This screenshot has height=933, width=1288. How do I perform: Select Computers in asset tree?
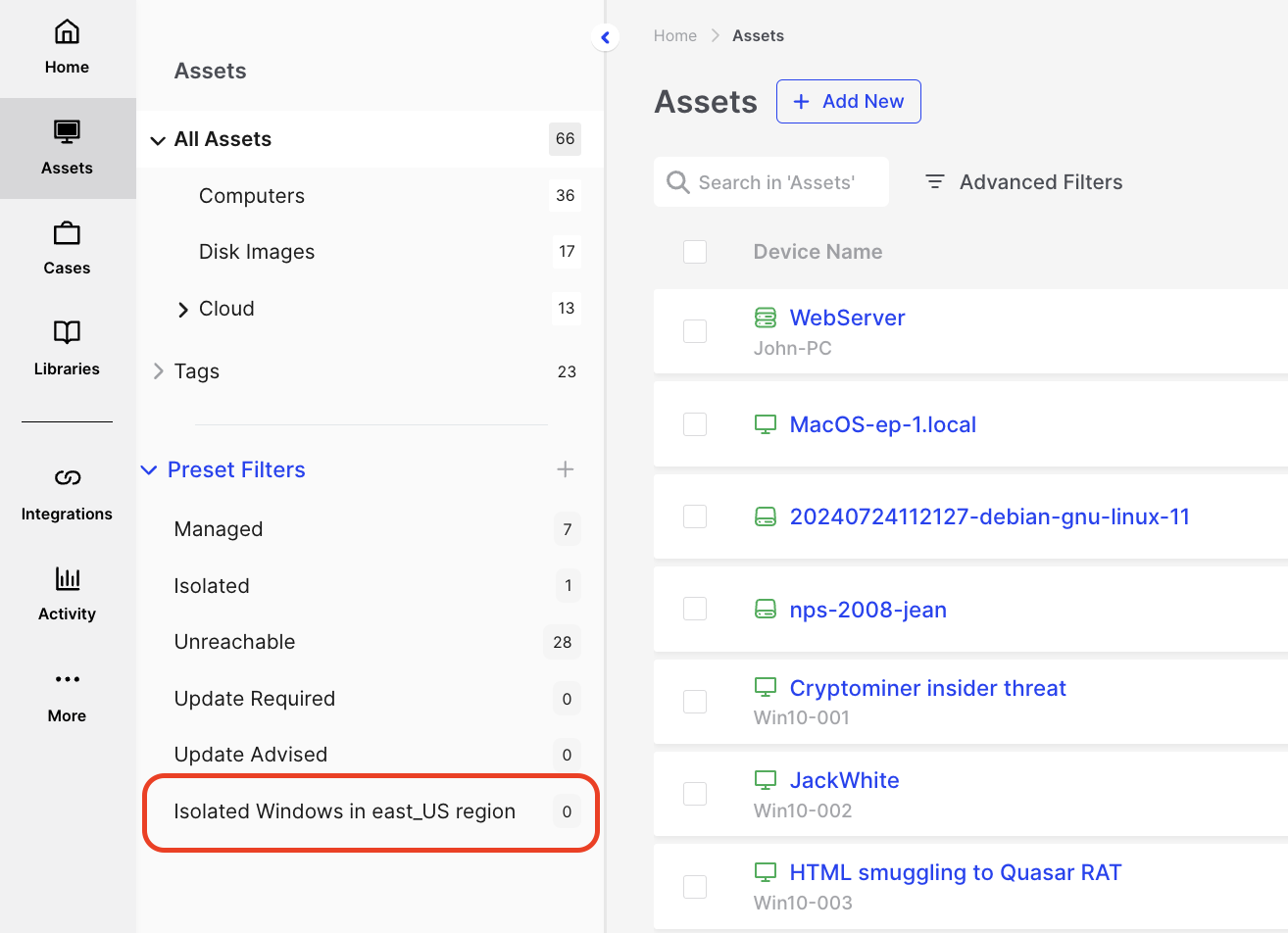click(252, 196)
